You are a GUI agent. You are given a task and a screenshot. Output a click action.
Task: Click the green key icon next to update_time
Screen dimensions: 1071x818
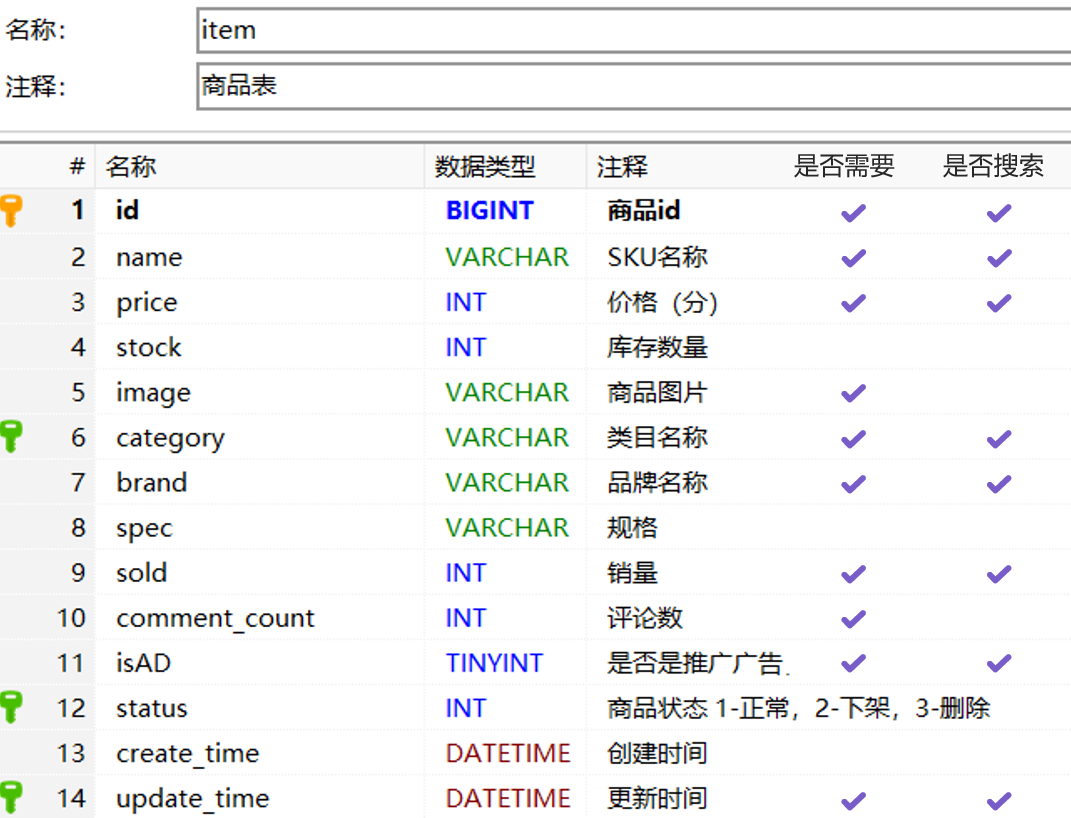pyautogui.click(x=11, y=797)
